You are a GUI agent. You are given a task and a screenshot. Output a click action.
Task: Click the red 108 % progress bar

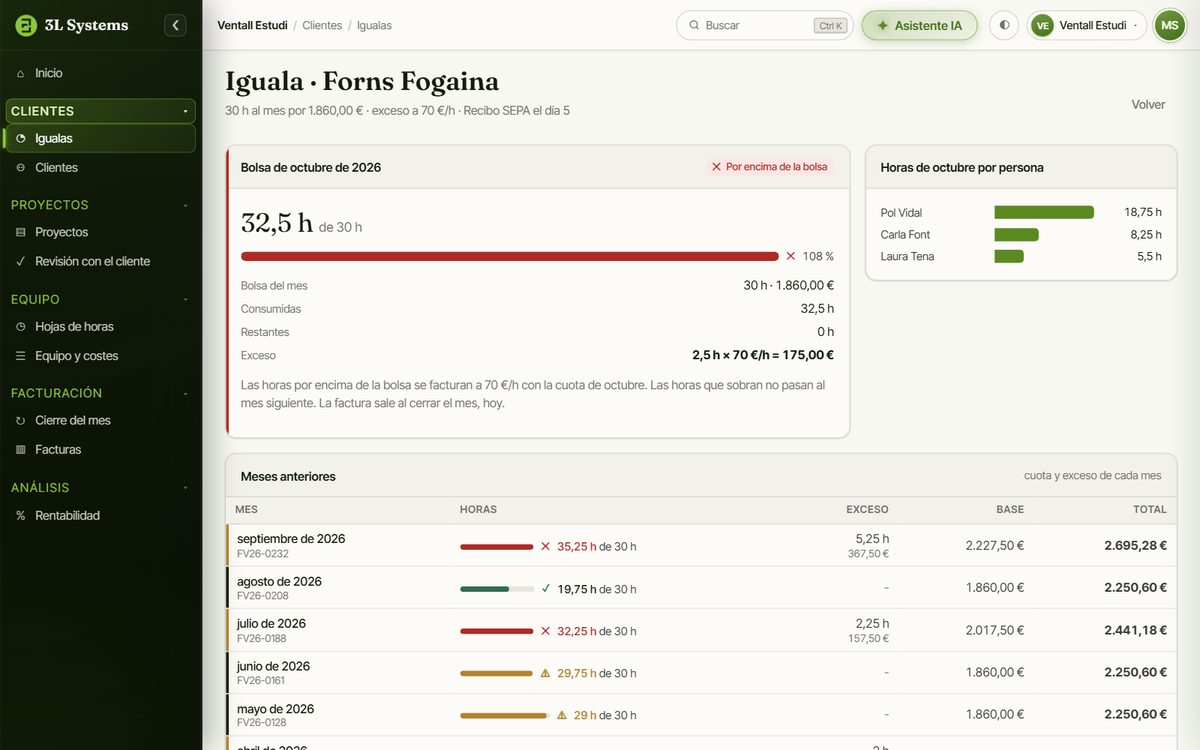coord(510,257)
